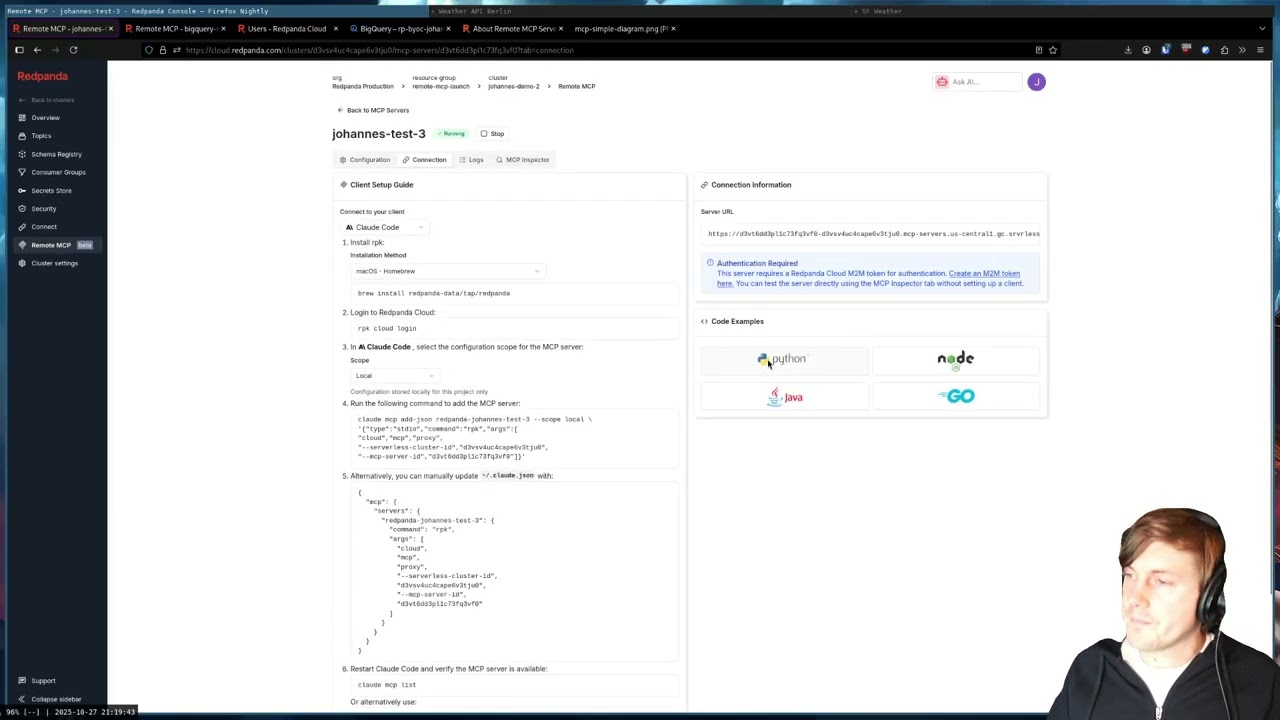
Task: Click Redpanda Production breadcrumb
Action: tap(363, 86)
